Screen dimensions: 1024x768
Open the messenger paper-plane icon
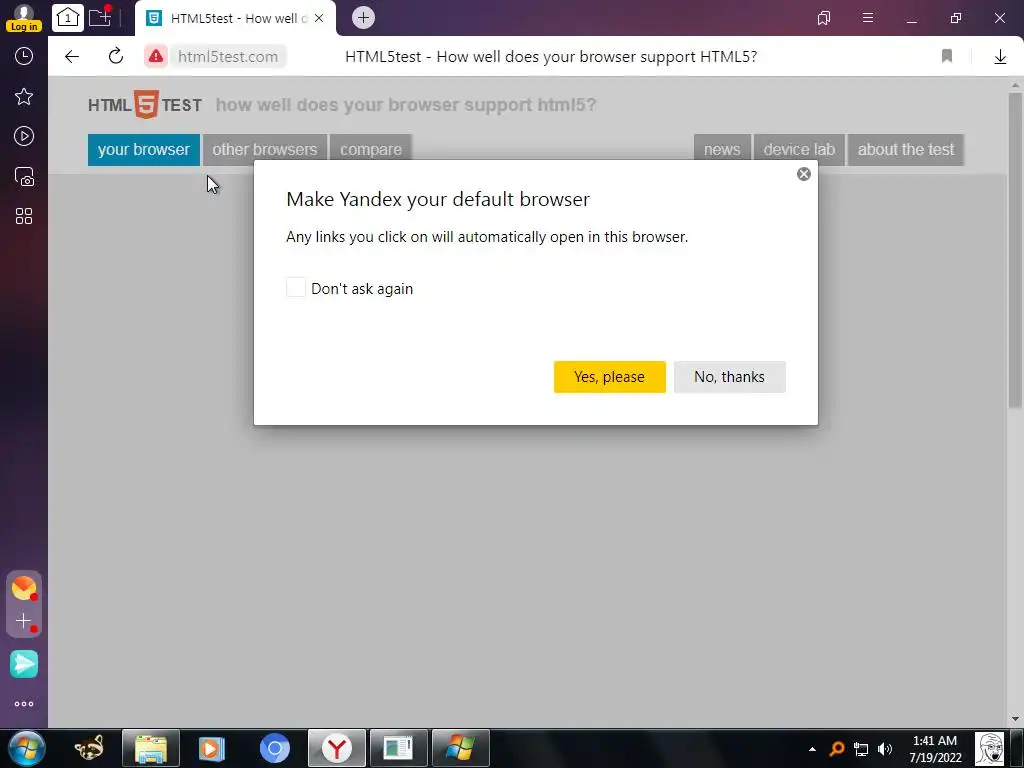point(24,664)
